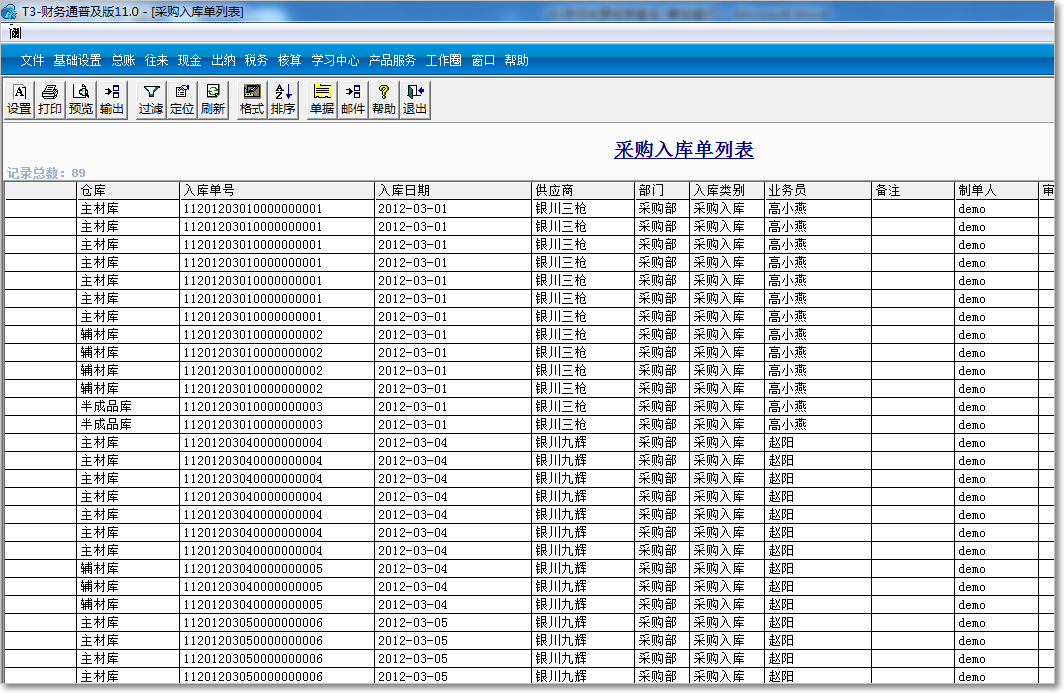Open the 设置 (Settings) toolbar icon
Image resolution: width=1064 pixels, height=693 pixels.
click(x=19, y=99)
